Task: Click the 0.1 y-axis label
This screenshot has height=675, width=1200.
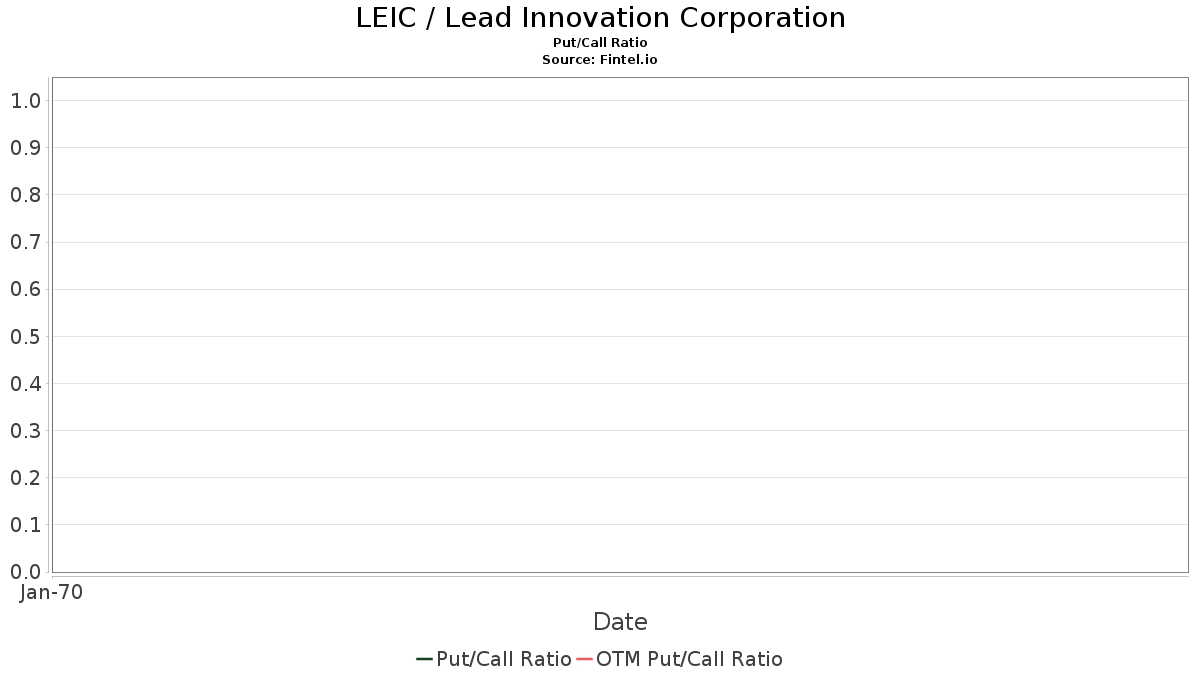Action: (25, 525)
